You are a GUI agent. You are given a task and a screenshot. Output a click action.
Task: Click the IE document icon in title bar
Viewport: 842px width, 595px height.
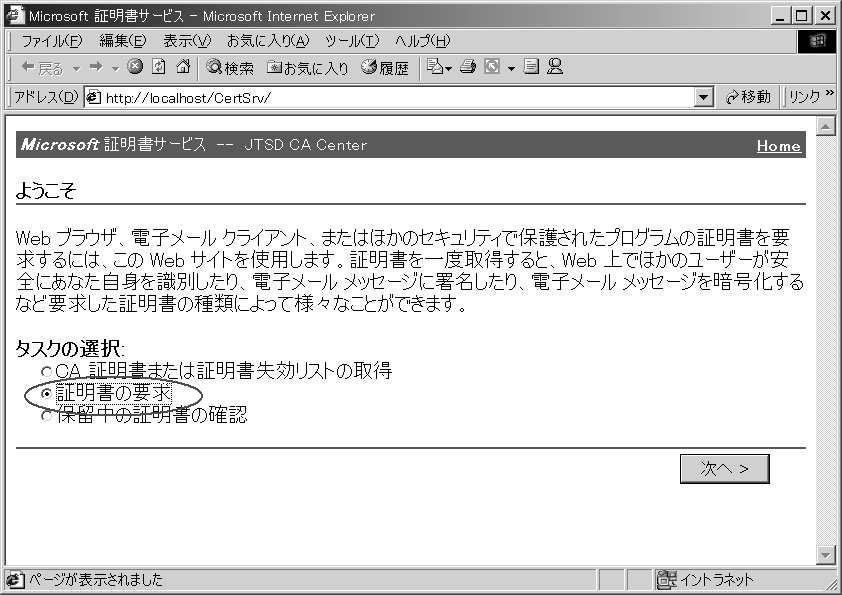(x=16, y=15)
